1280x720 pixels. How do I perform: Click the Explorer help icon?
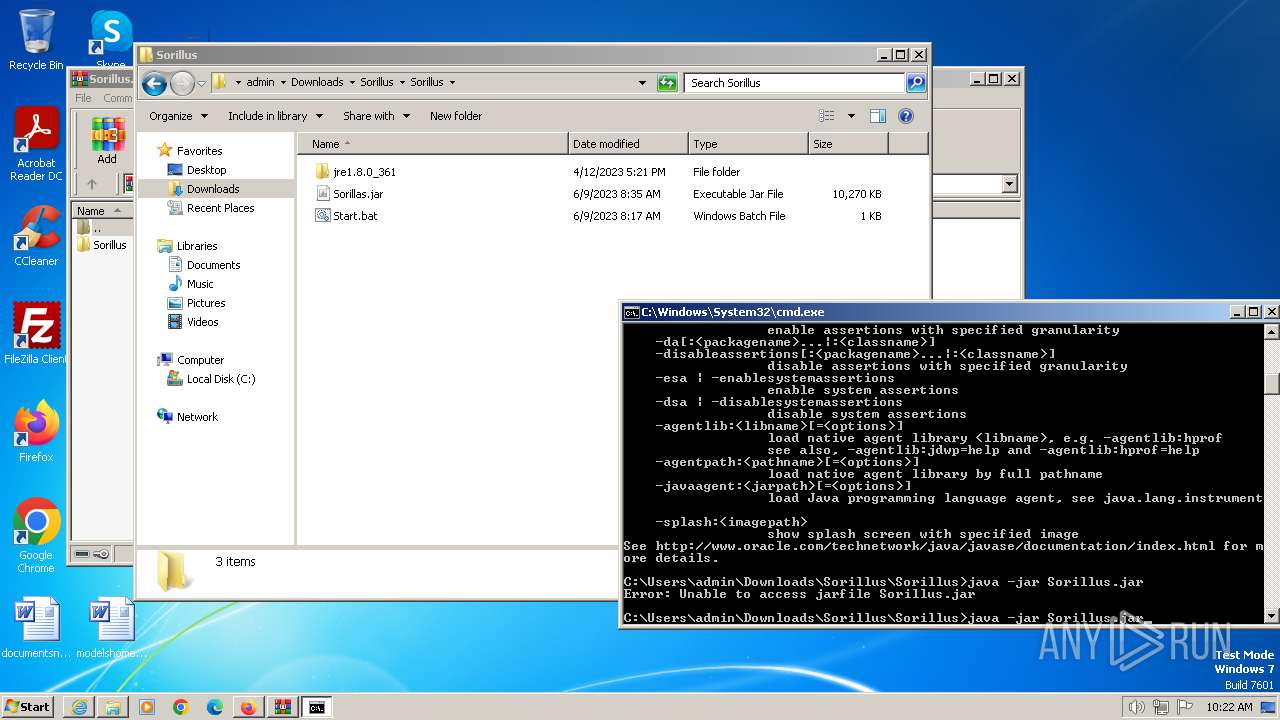(x=906, y=116)
